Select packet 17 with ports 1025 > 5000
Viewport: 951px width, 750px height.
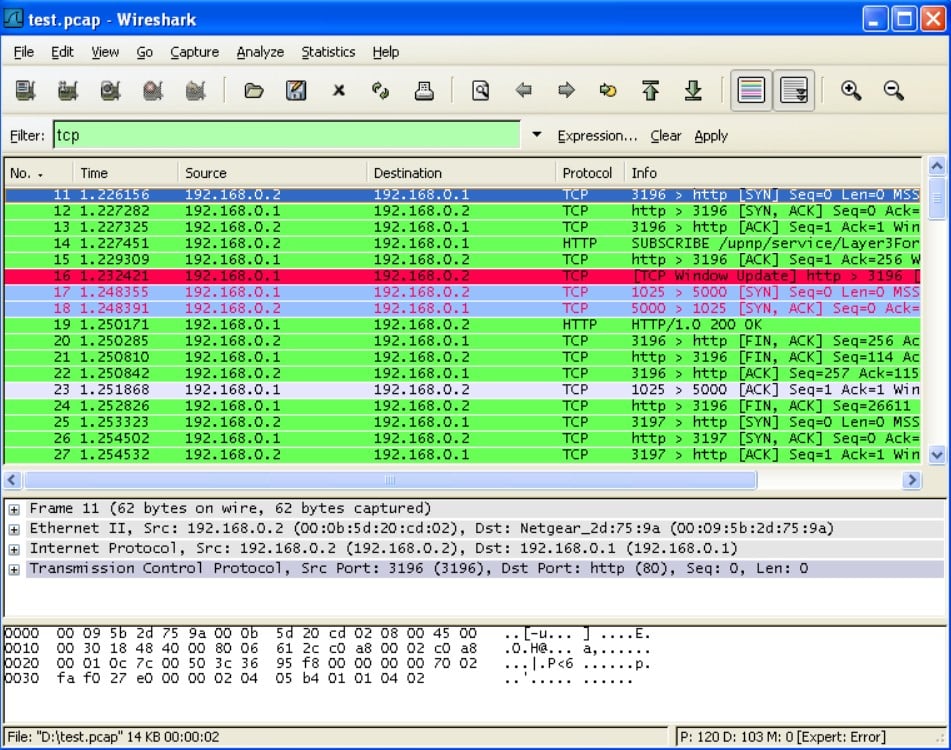tap(463, 292)
